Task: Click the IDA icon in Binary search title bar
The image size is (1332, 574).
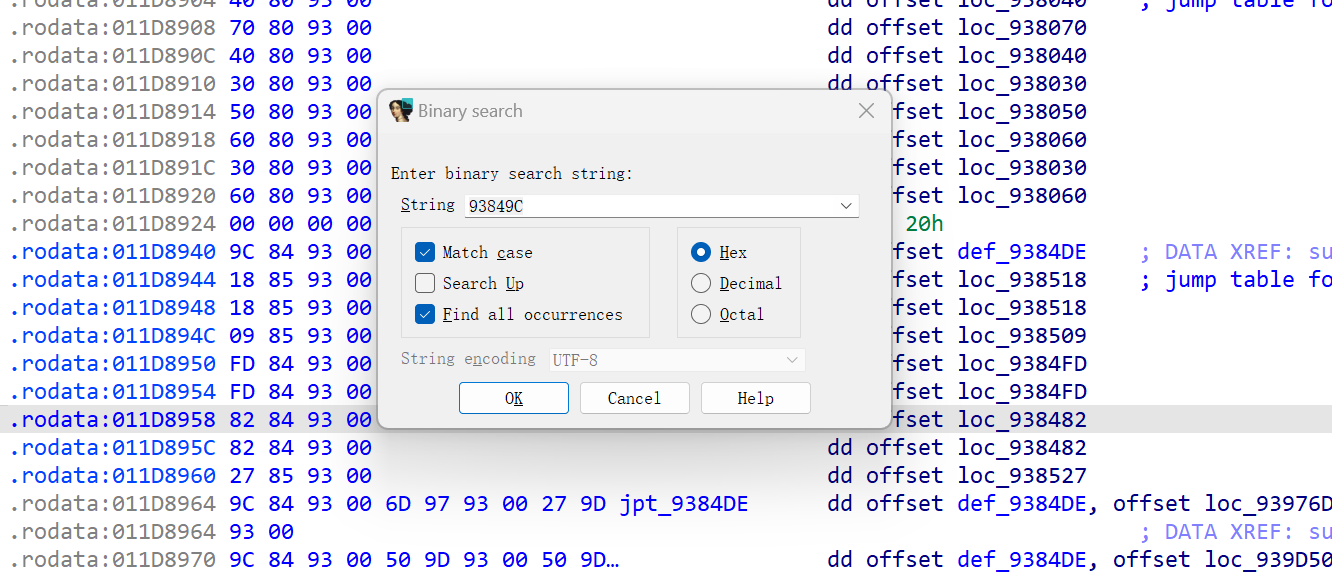Action: 401,111
